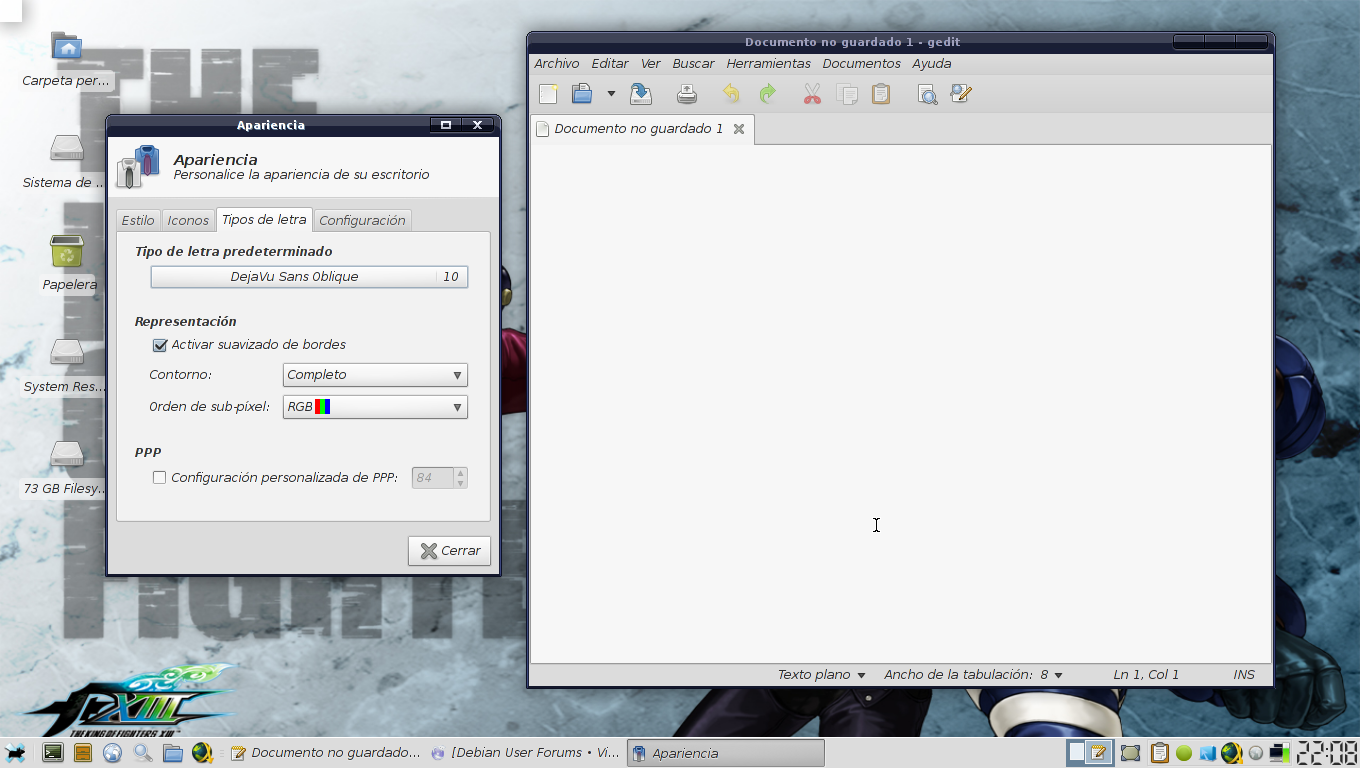Print the document using the printer icon
The height and width of the screenshot is (768, 1360).
pos(687,94)
